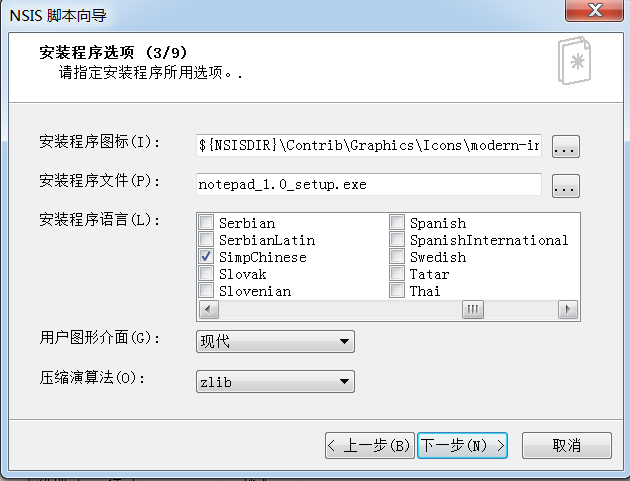Click the left arrow of language list scrollbar

(208, 309)
